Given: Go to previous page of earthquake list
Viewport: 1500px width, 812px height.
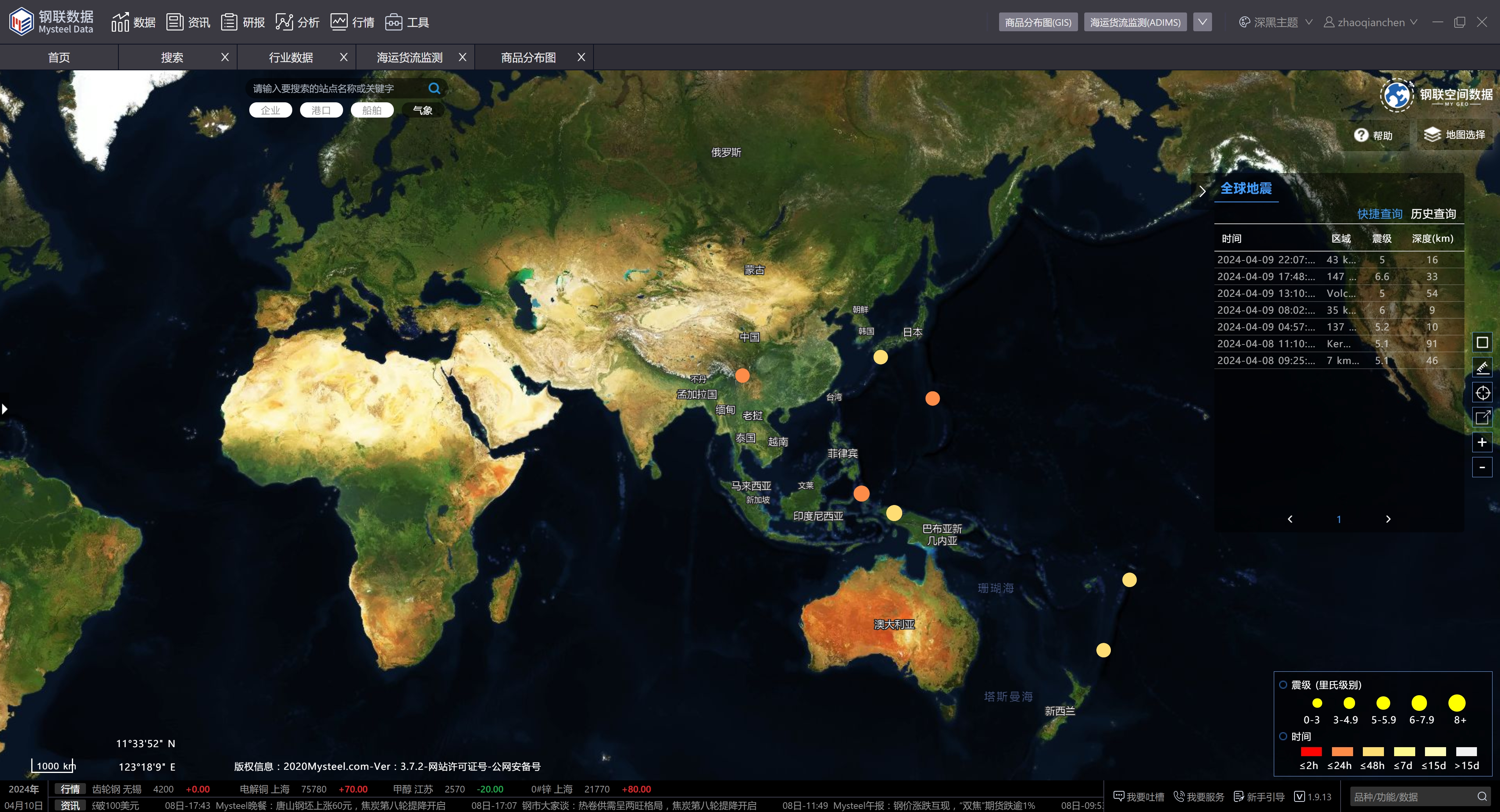Looking at the screenshot, I should point(1290,519).
